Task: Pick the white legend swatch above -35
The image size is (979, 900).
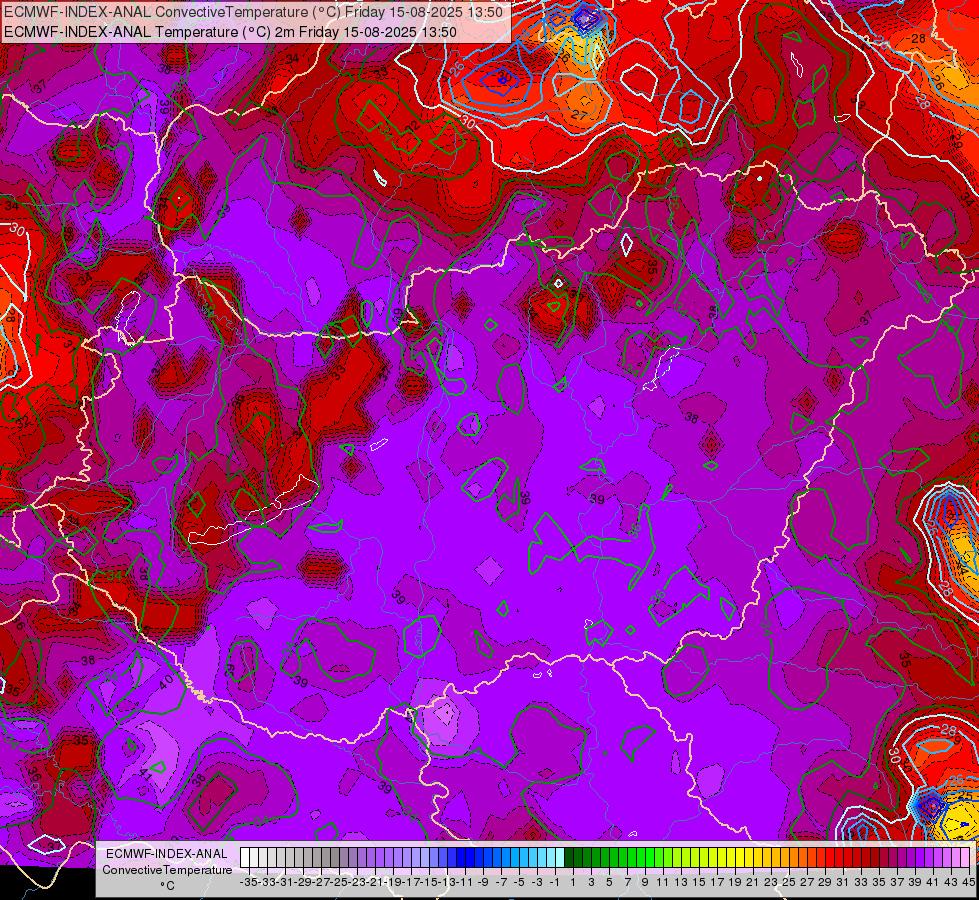Action: pyautogui.click(x=245, y=857)
